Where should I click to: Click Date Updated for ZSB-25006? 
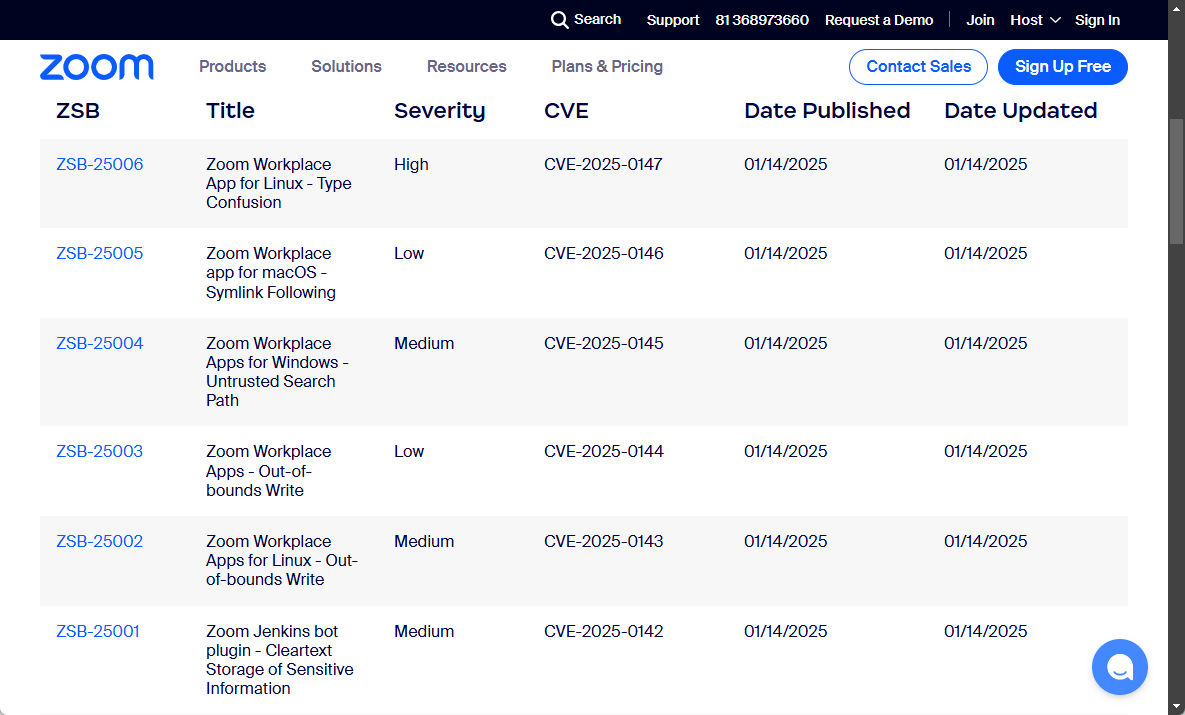[x=985, y=164]
